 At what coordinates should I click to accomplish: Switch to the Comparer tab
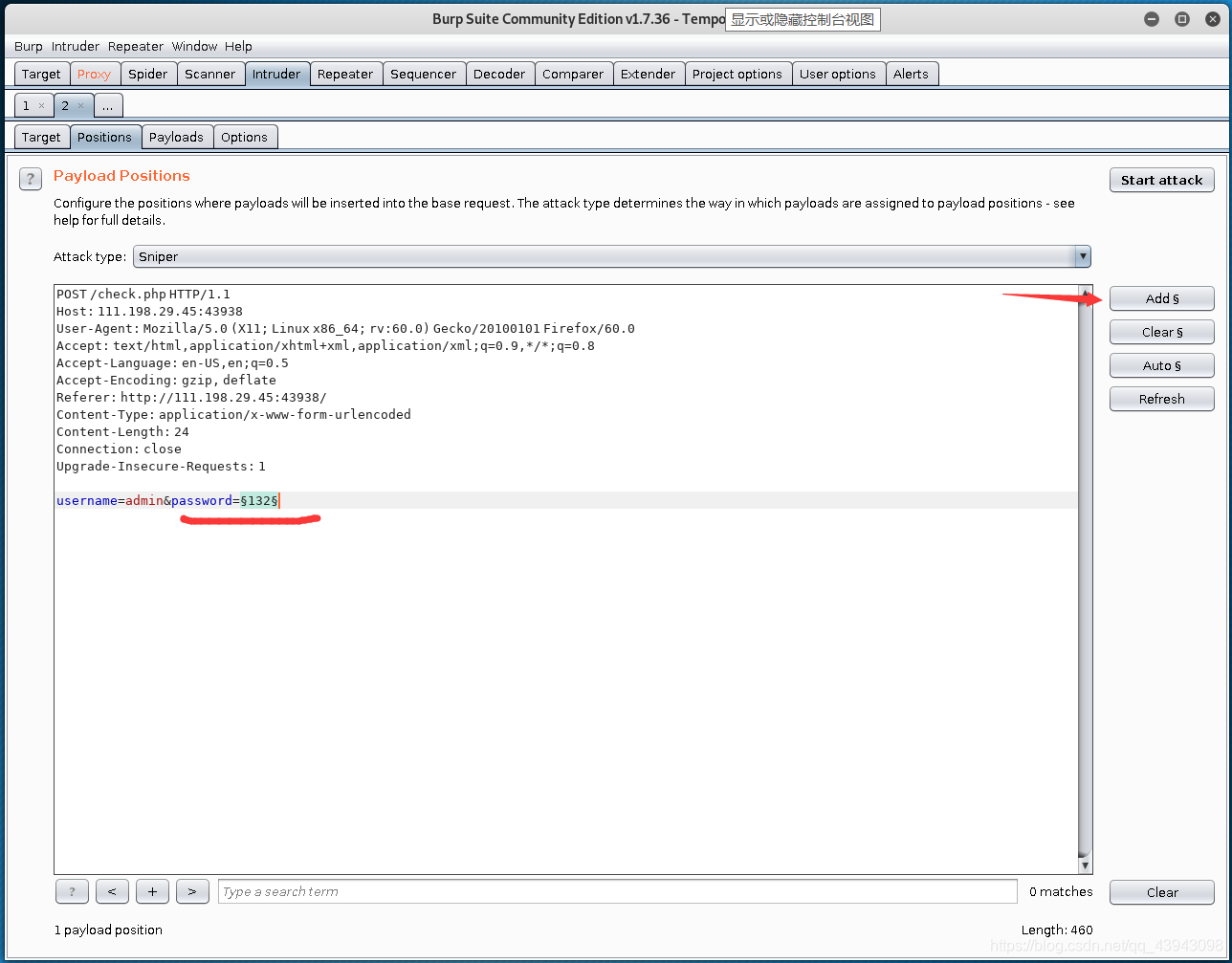573,74
